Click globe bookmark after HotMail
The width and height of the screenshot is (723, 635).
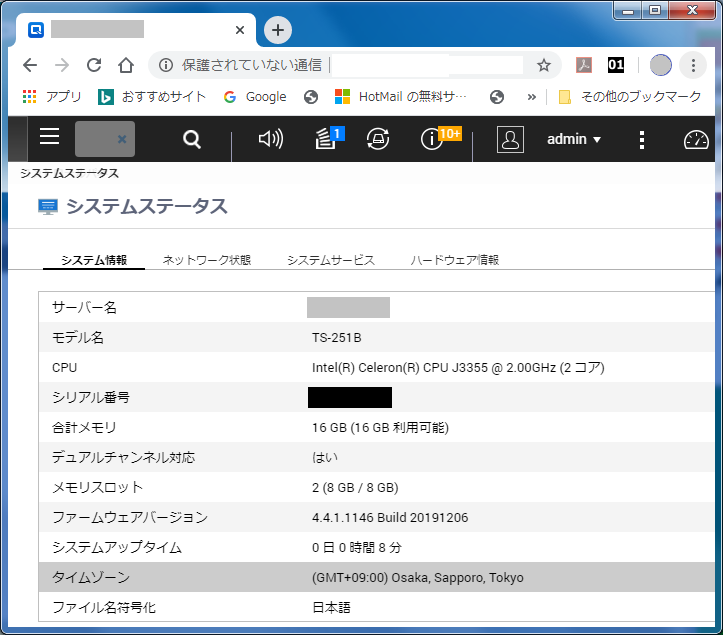click(497, 97)
